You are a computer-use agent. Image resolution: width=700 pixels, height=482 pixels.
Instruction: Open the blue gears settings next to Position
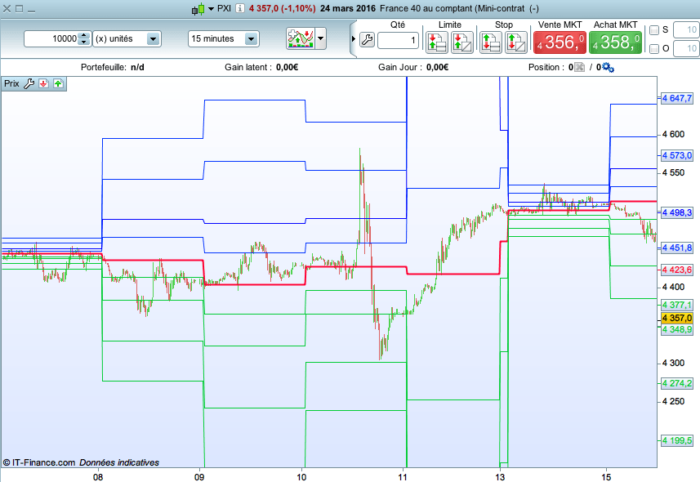608,67
